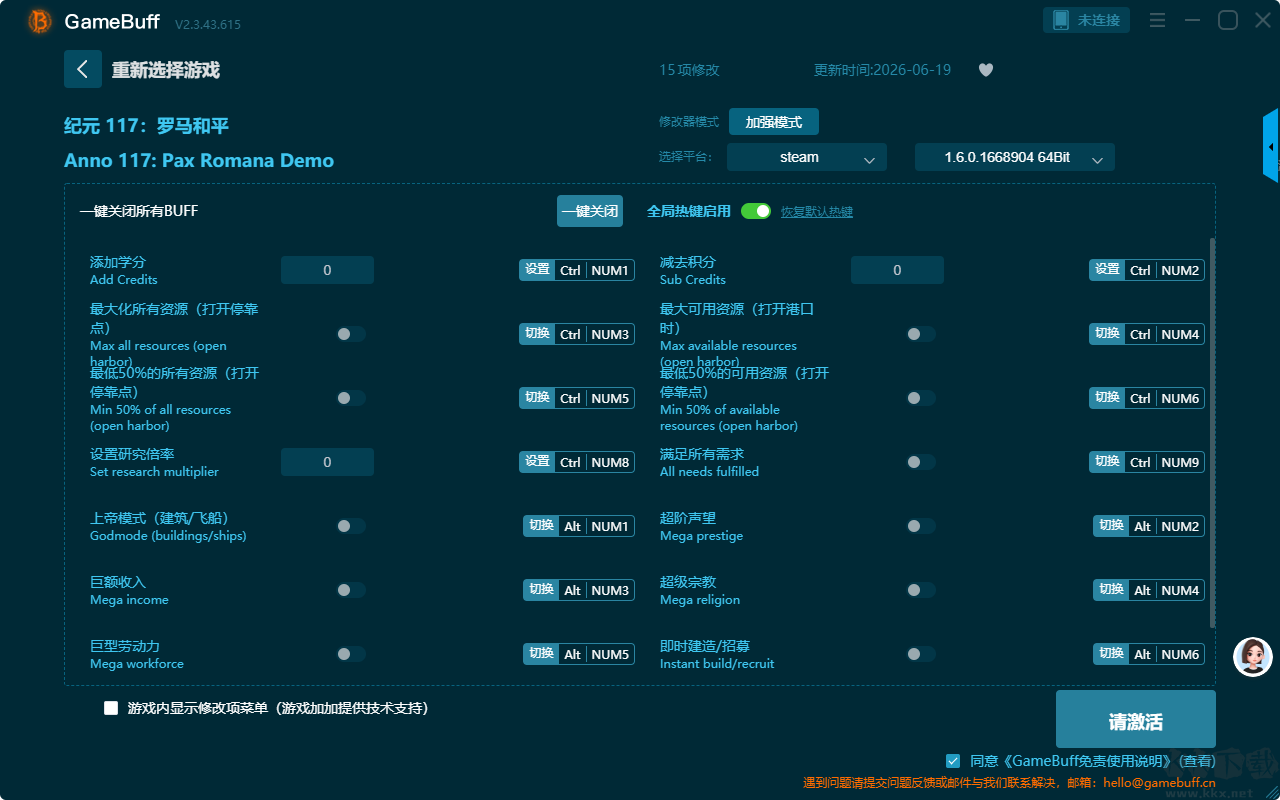Open the steam platform dropdown
Viewport: 1280px width, 800px height.
(807, 158)
